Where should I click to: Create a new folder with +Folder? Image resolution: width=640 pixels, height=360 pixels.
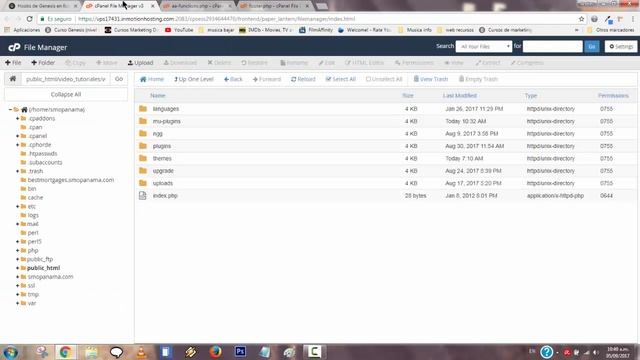(x=43, y=63)
